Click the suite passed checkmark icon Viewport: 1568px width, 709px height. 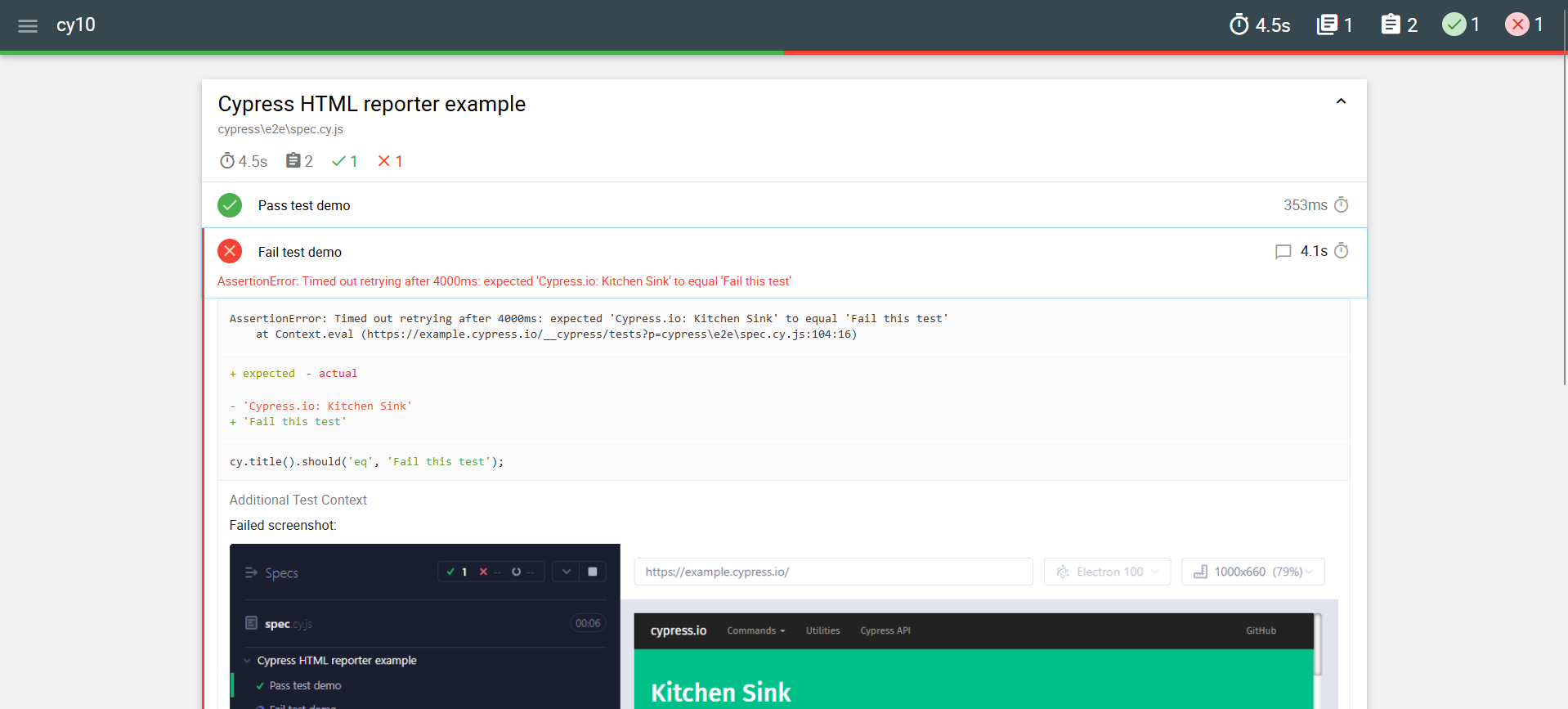click(338, 161)
